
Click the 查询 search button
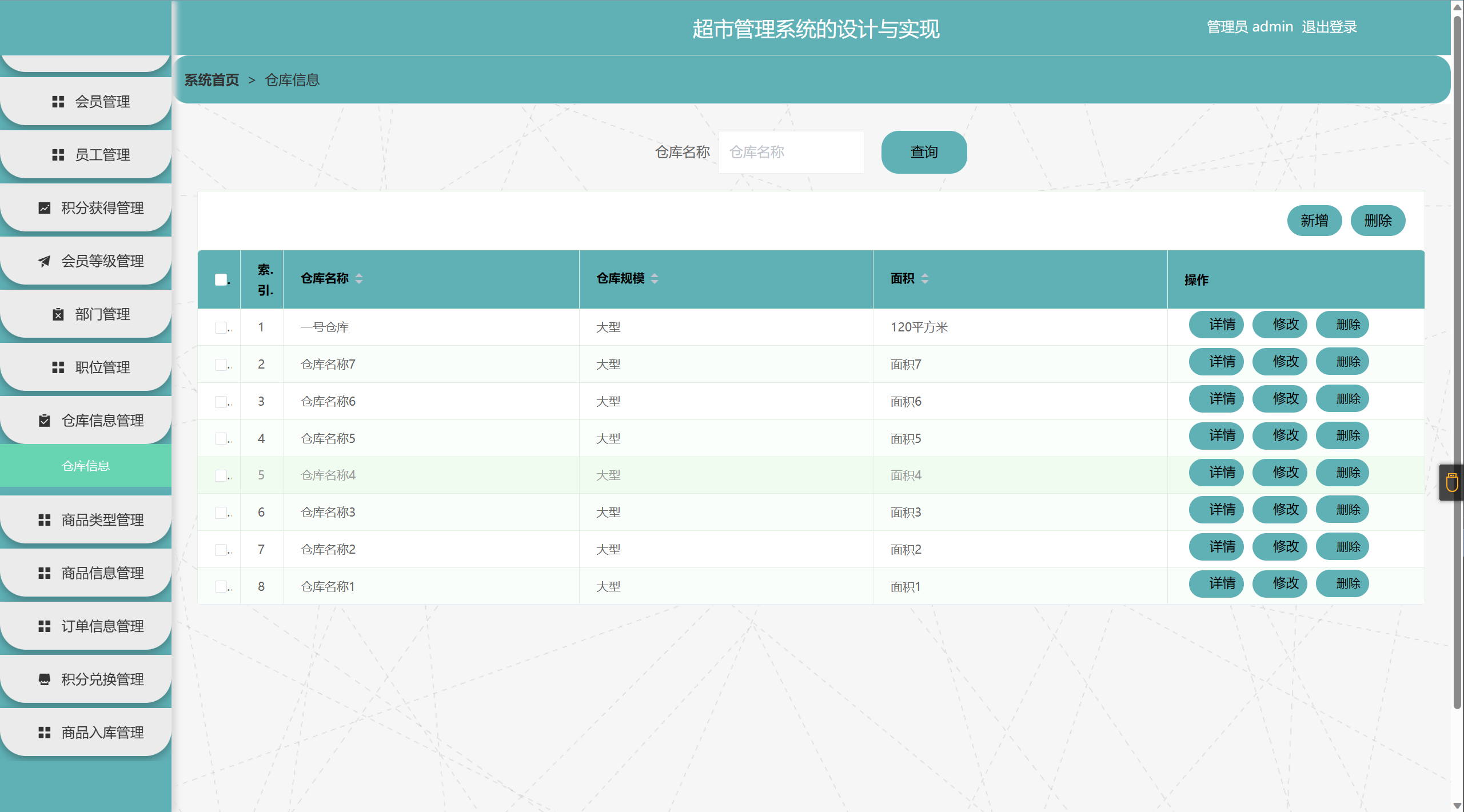point(924,152)
